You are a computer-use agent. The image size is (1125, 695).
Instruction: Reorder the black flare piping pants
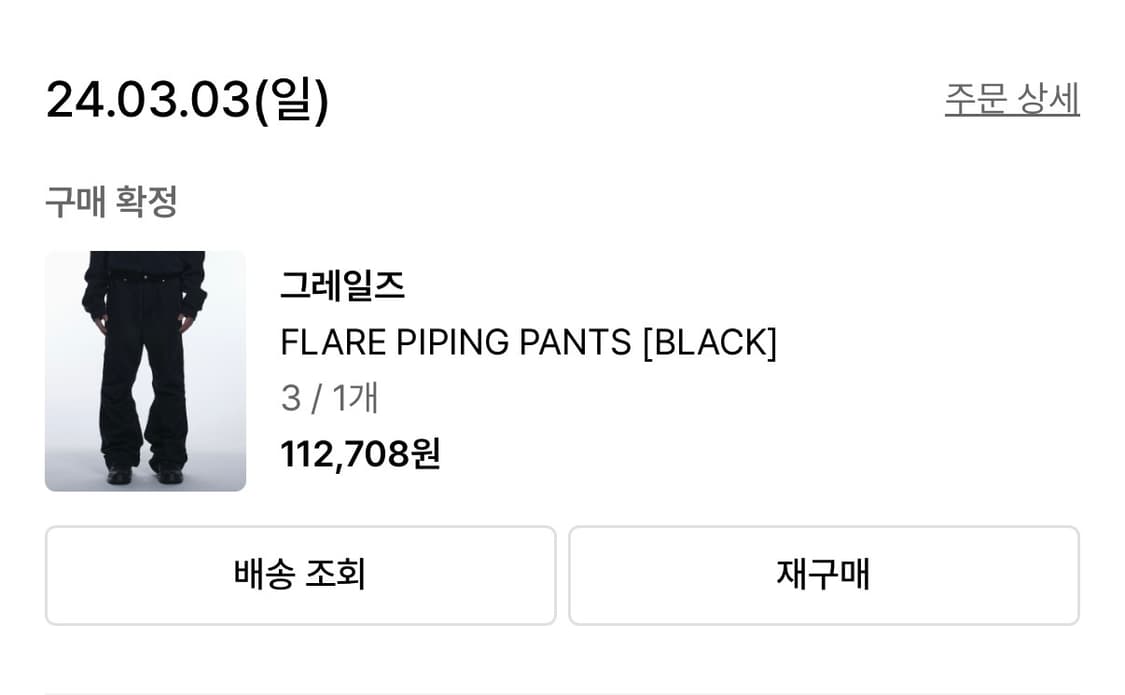[823, 575]
